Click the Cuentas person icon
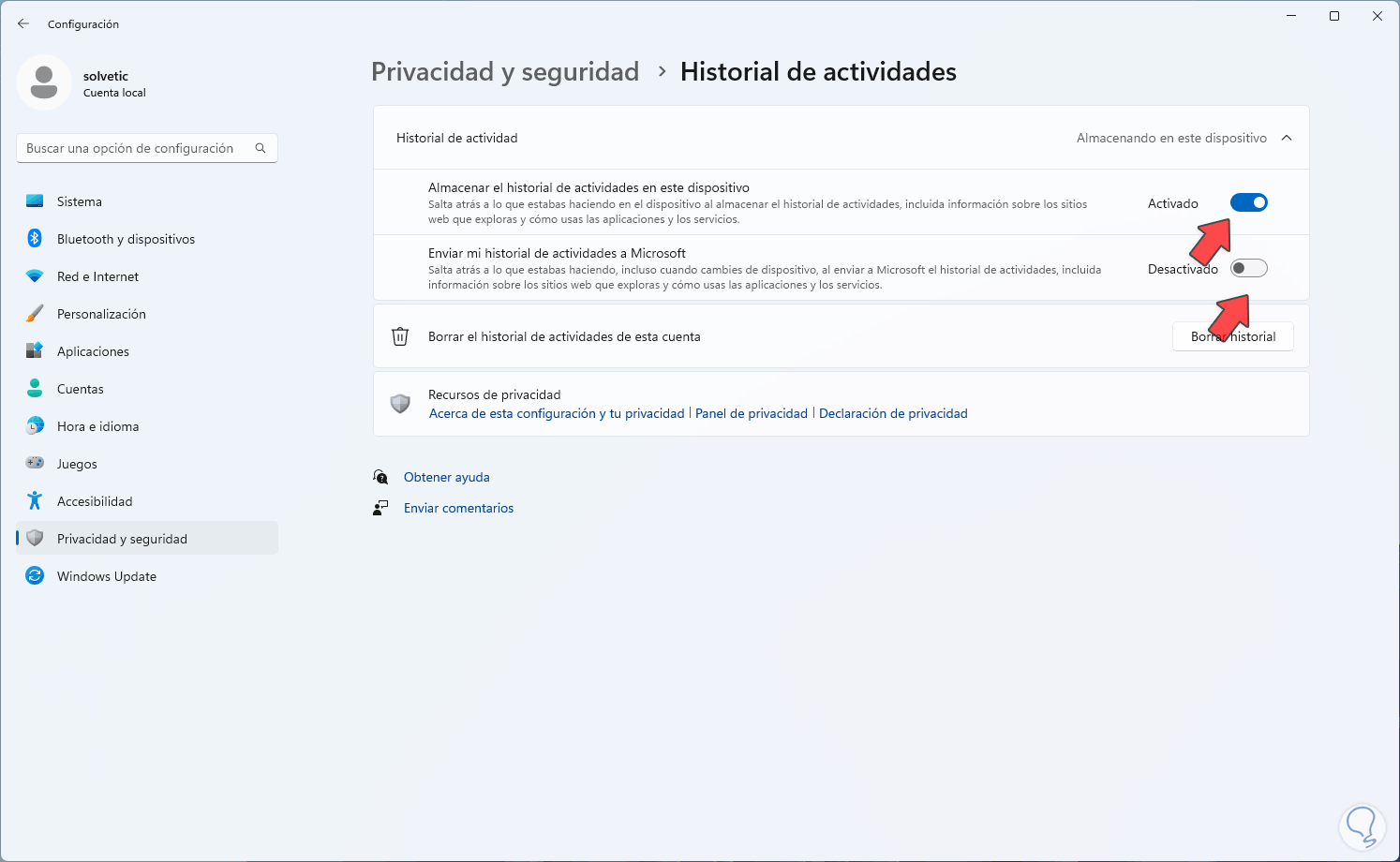This screenshot has height=862, width=1400. tap(35, 389)
